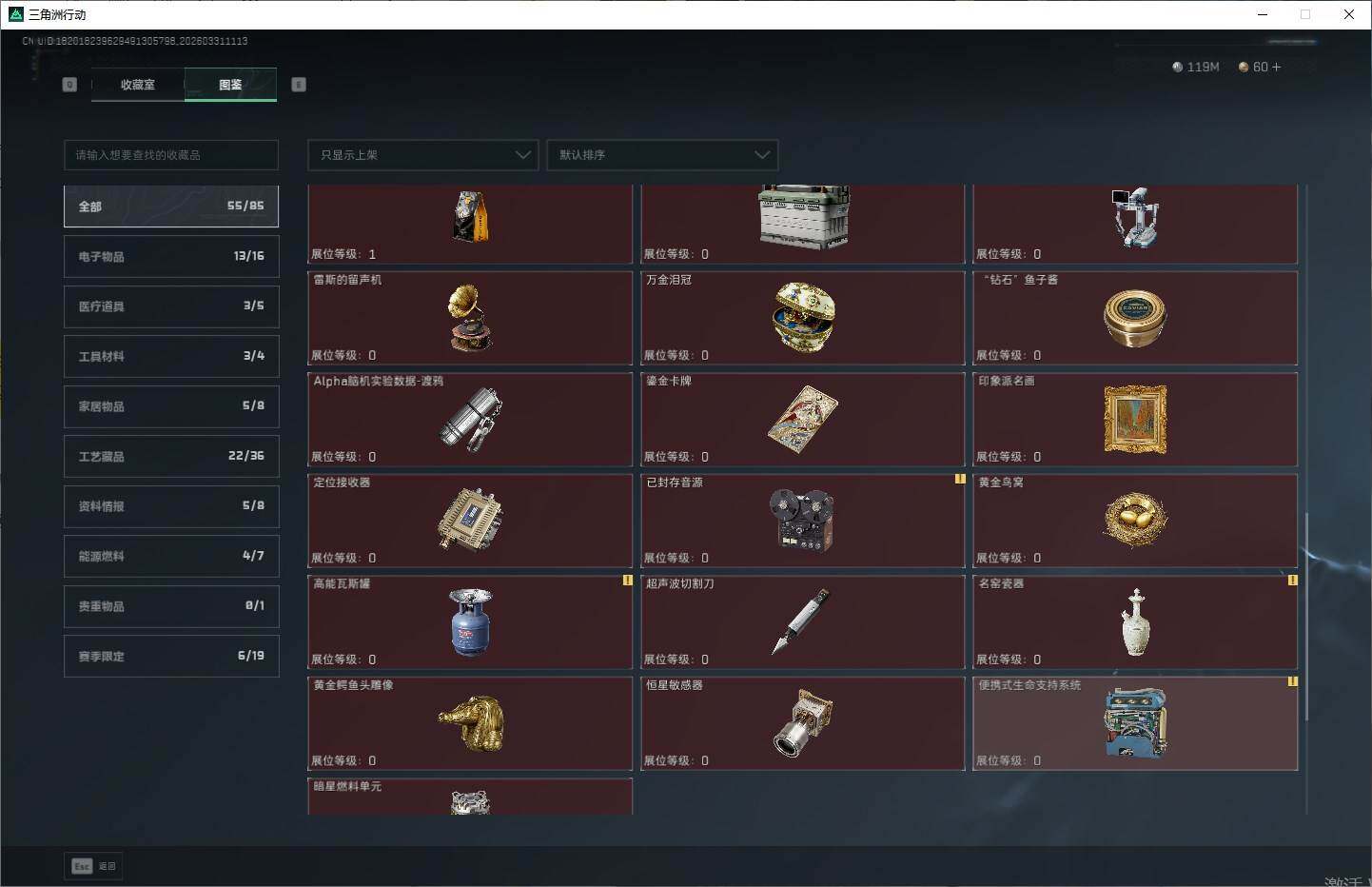Image resolution: width=1372 pixels, height=887 pixels.
Task: Click the exclamation badge on 名窑瓷器
Action: (1292, 580)
